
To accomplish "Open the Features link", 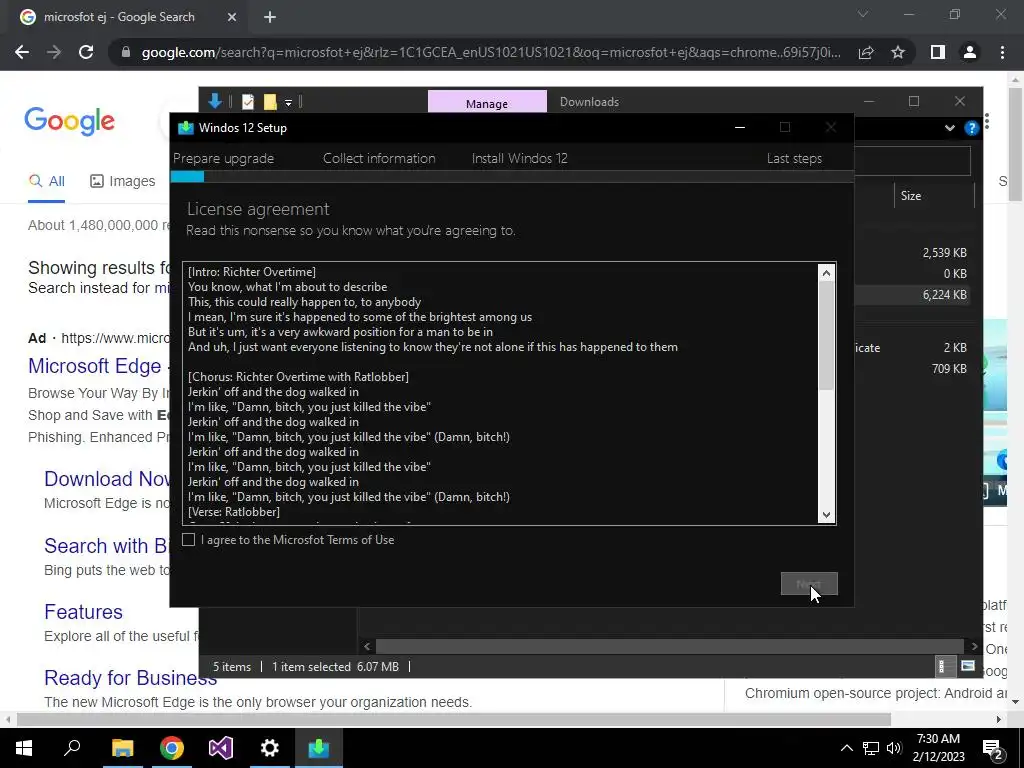I will (x=84, y=612).
